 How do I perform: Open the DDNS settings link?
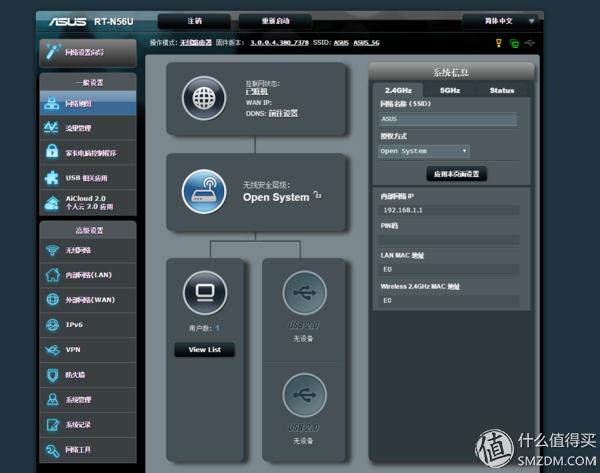(x=283, y=113)
